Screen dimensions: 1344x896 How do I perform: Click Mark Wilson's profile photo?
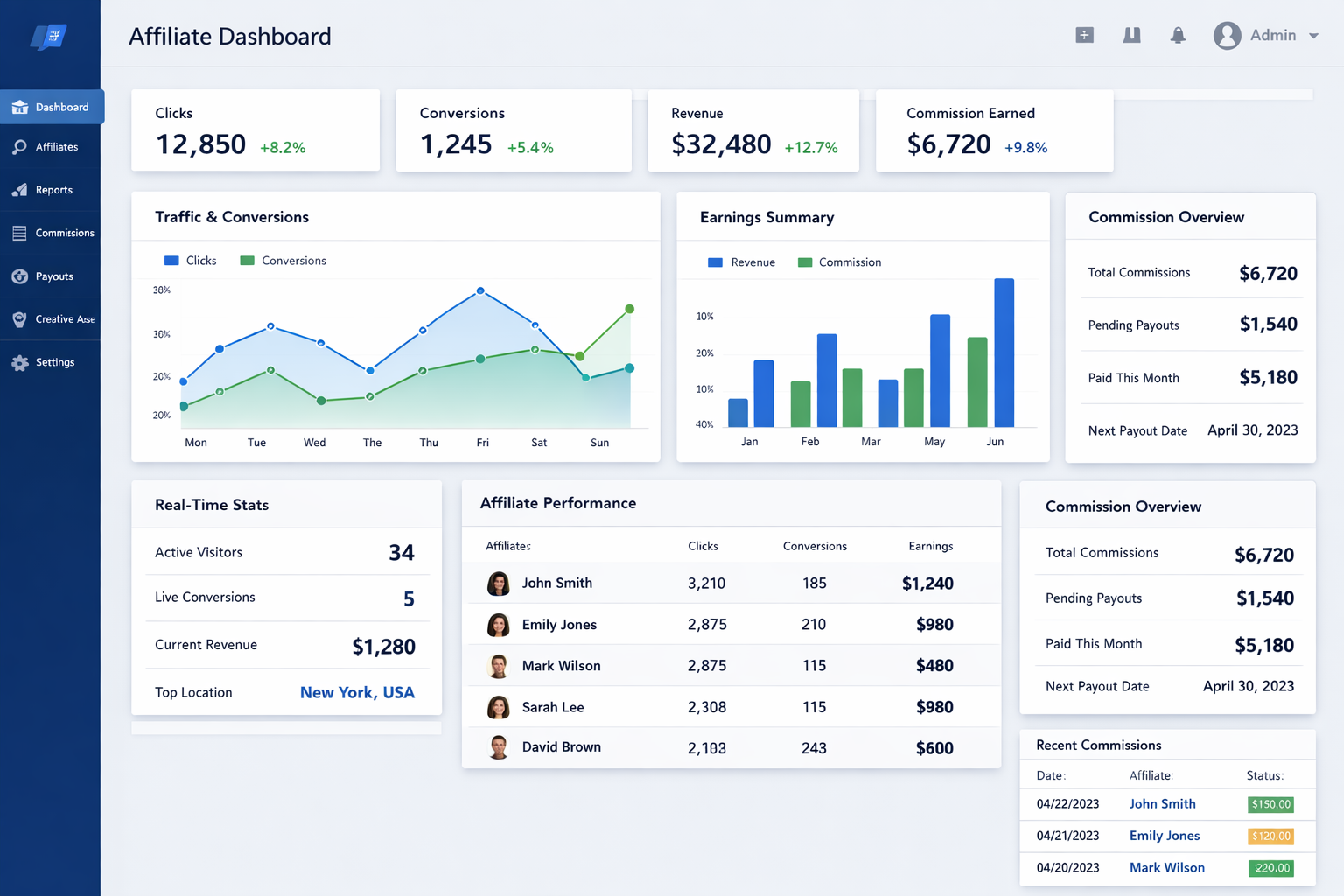499,665
